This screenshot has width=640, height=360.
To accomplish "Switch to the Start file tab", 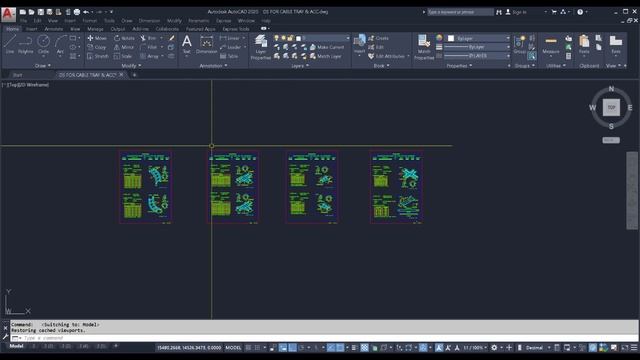I will [x=17, y=75].
